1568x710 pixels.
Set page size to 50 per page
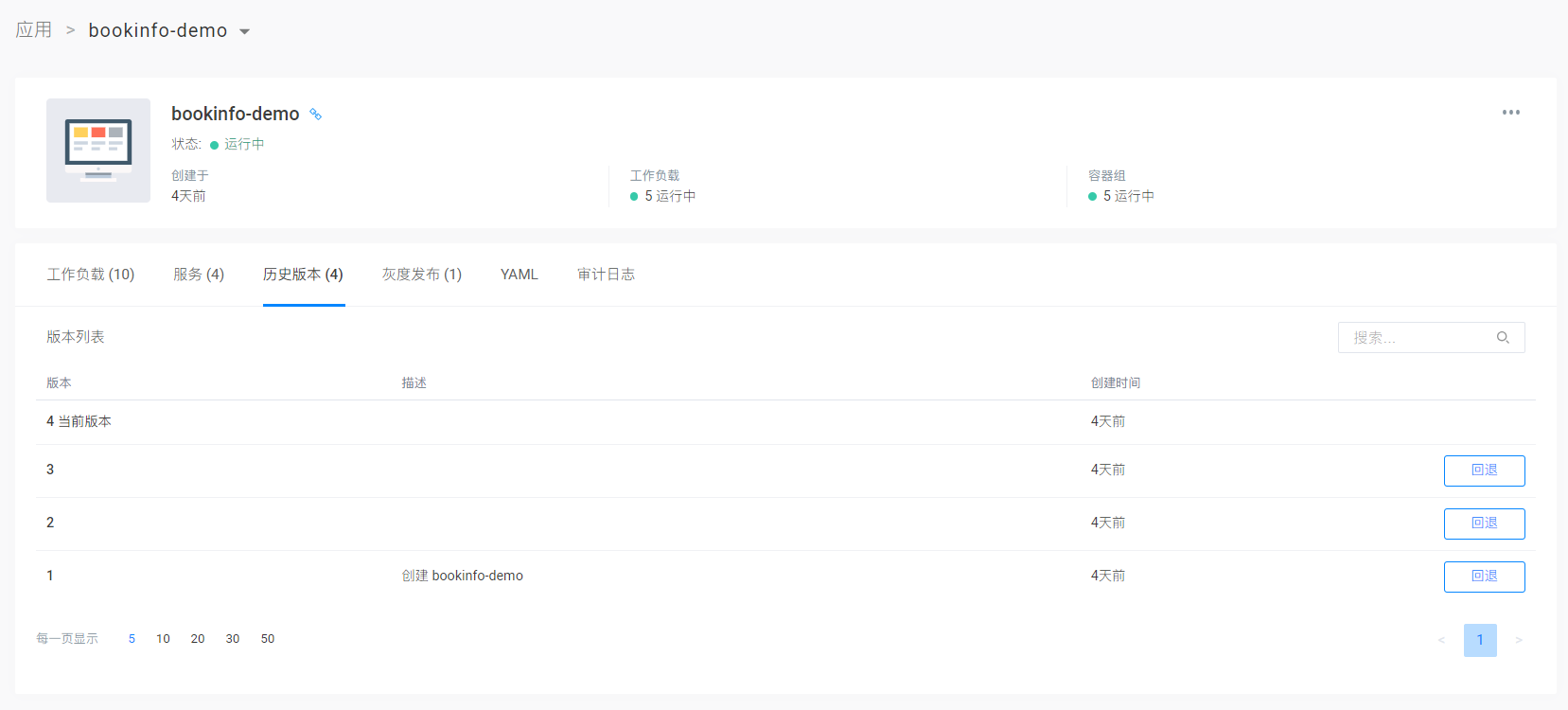268,639
